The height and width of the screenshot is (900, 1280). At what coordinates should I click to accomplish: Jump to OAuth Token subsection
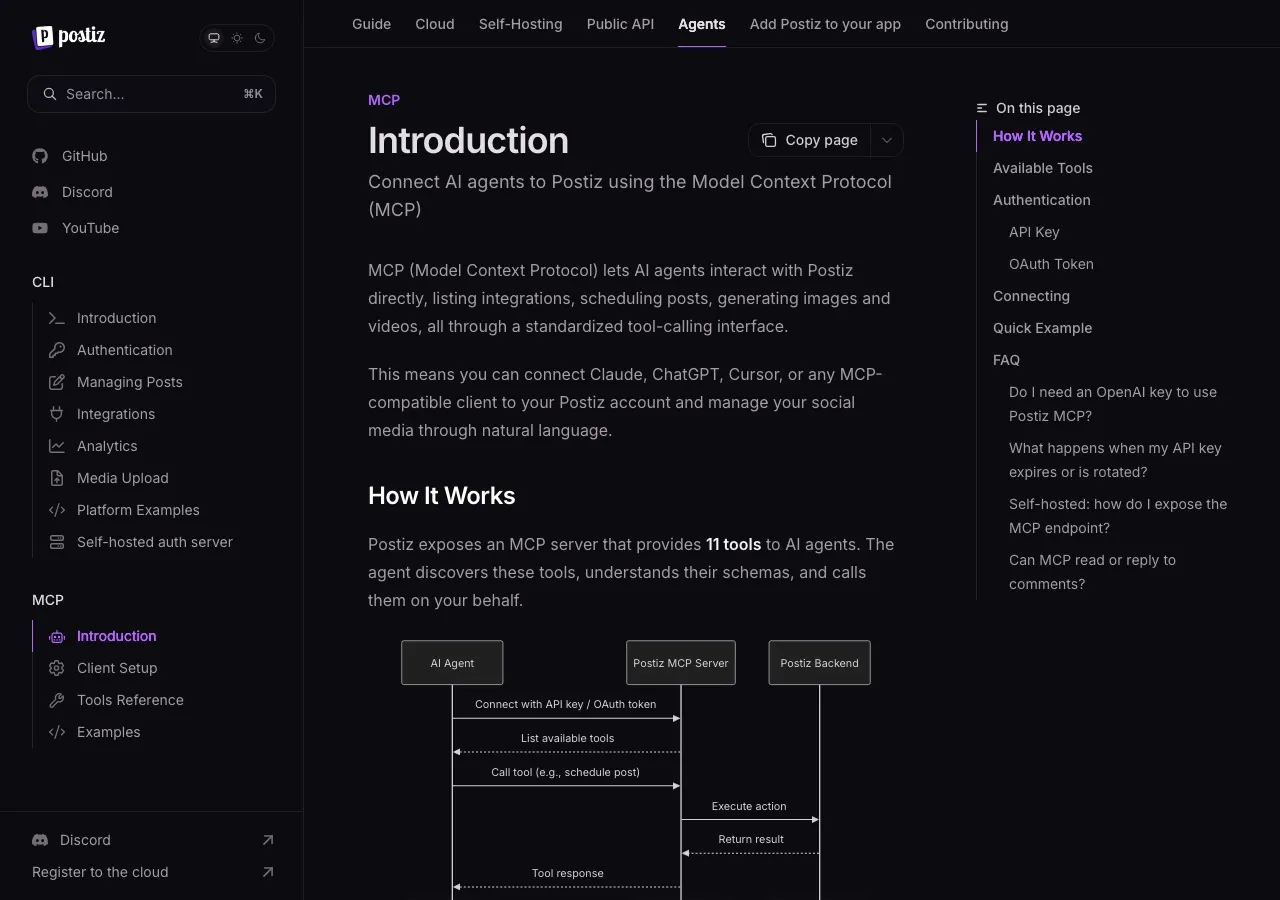[x=1051, y=264]
